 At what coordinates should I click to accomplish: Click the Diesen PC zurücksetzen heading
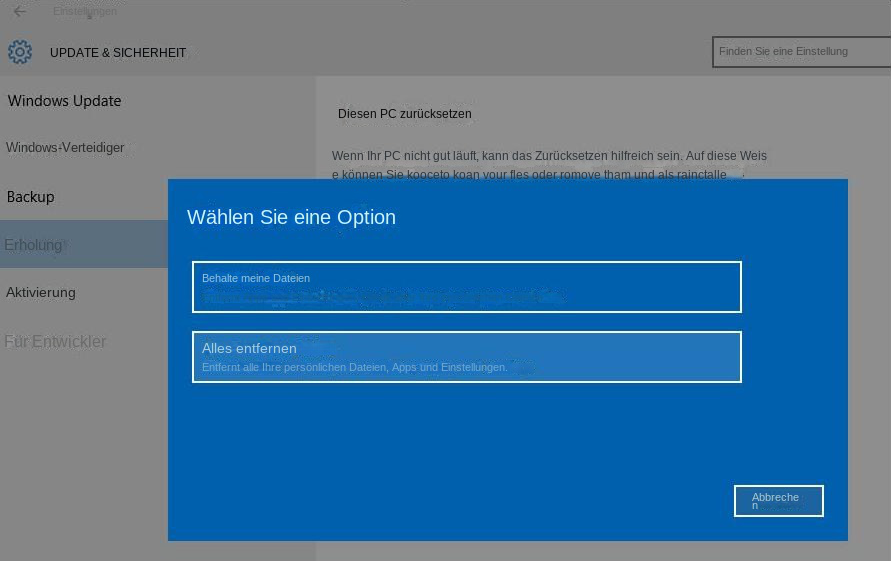click(x=405, y=114)
